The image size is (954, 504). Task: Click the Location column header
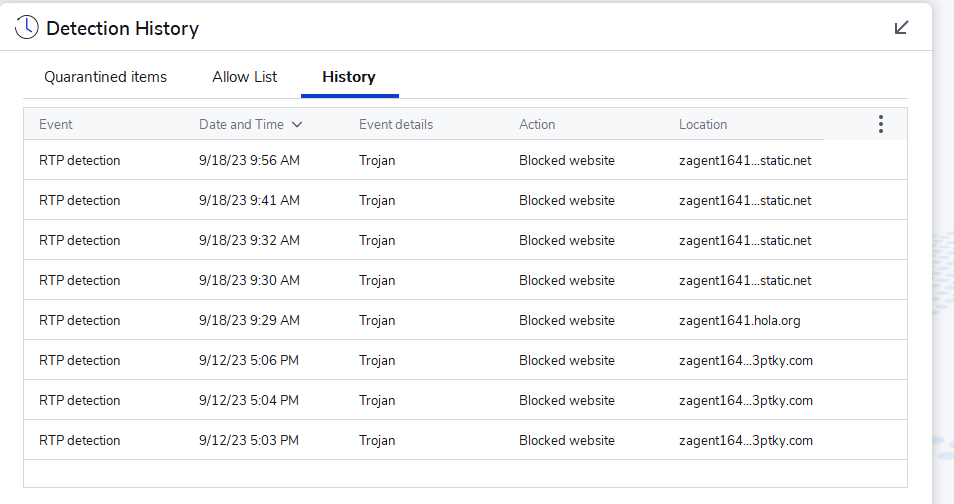pyautogui.click(x=703, y=125)
